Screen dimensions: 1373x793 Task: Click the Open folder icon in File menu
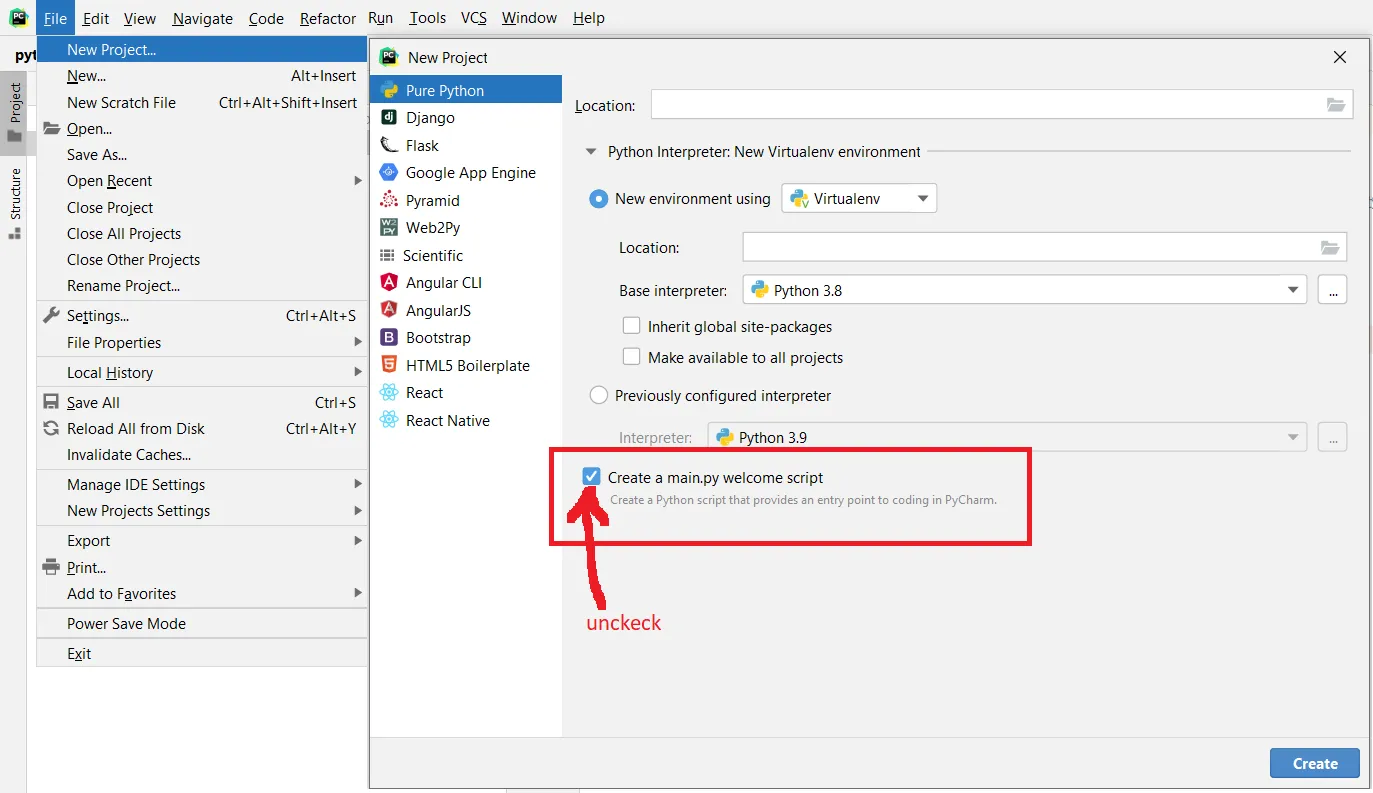point(52,128)
